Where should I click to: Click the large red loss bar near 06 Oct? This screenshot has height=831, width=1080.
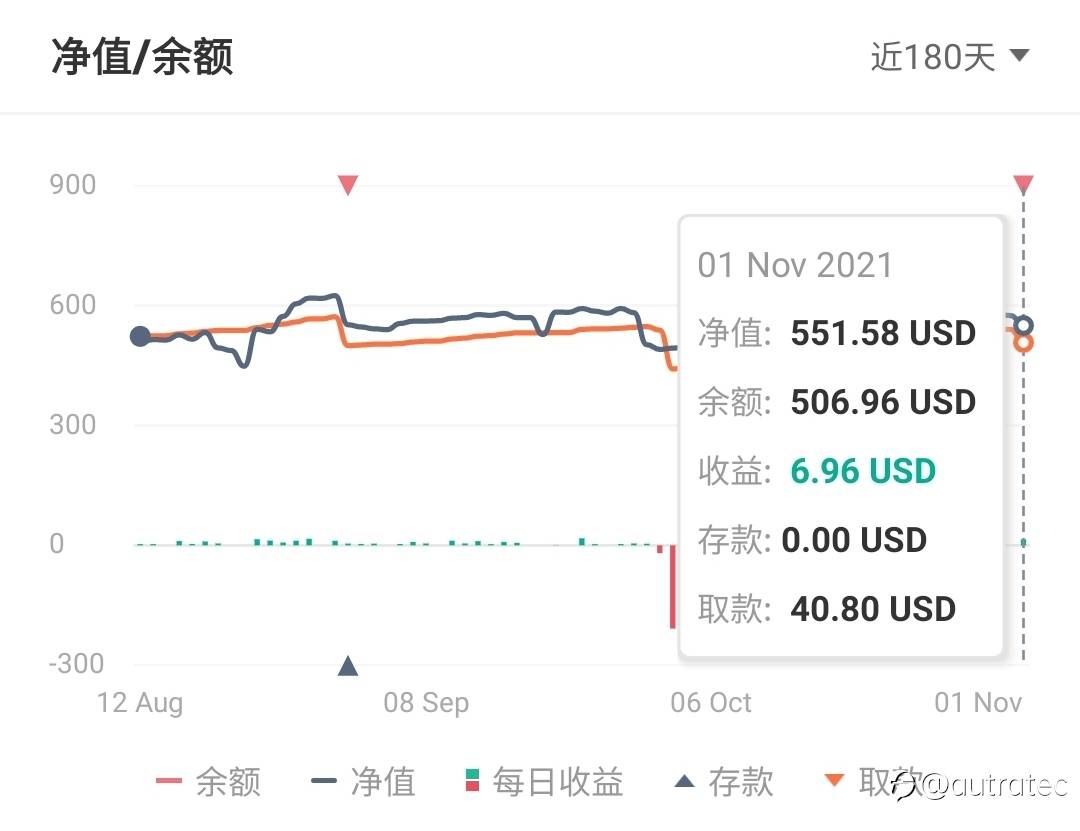pyautogui.click(x=673, y=586)
